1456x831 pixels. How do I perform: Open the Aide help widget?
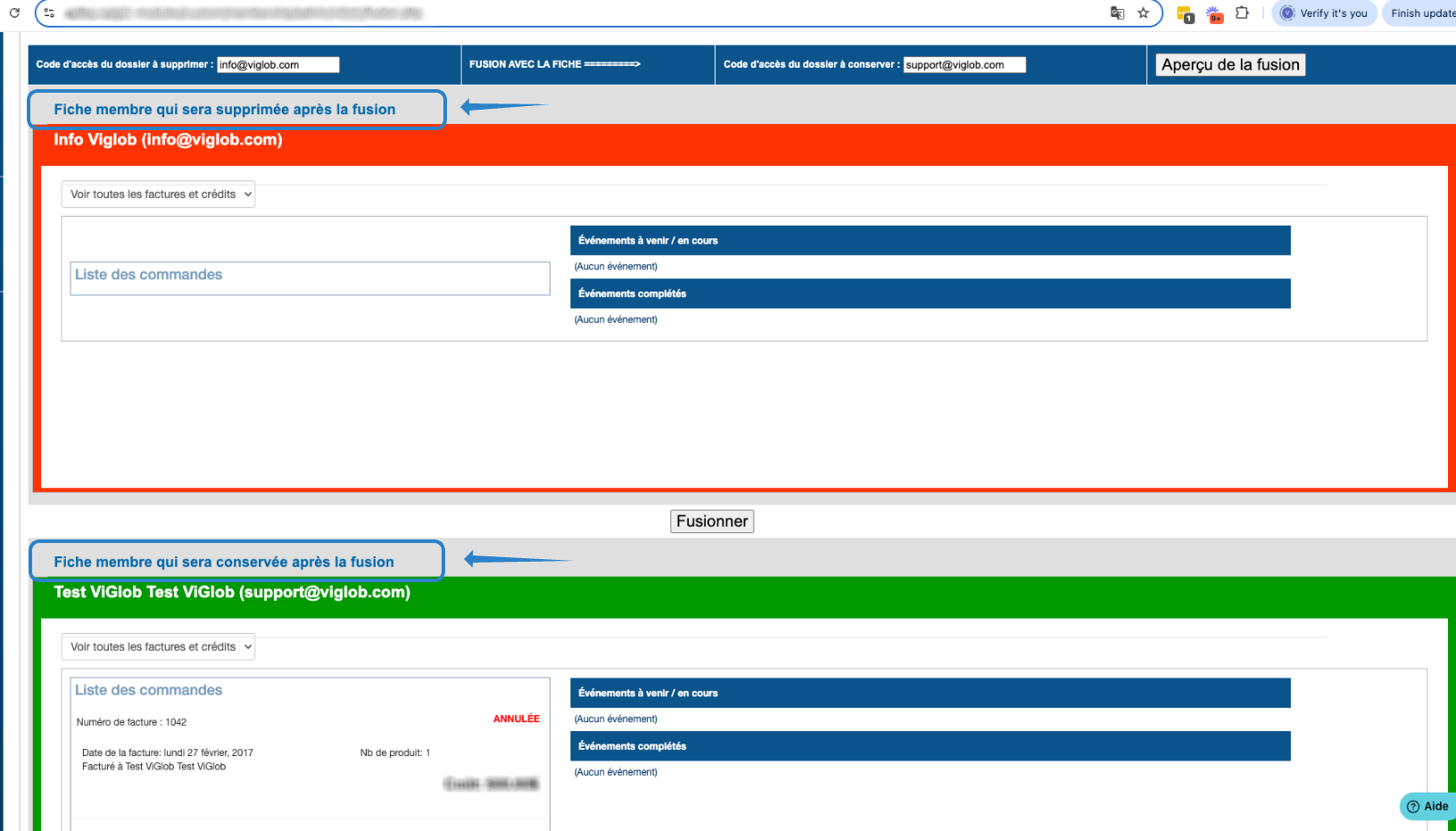pyautogui.click(x=1427, y=807)
